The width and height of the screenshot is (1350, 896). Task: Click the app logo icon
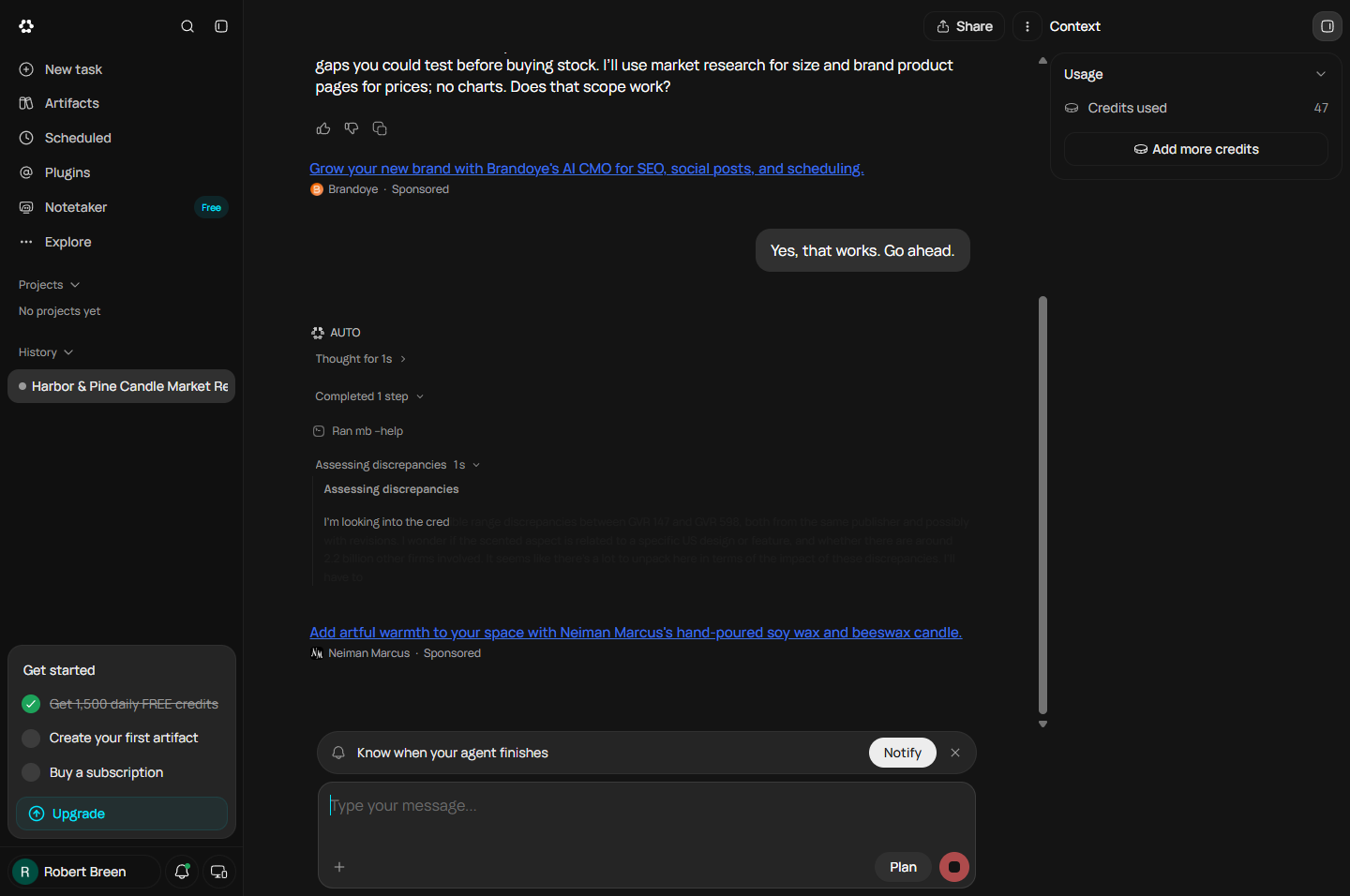26,26
